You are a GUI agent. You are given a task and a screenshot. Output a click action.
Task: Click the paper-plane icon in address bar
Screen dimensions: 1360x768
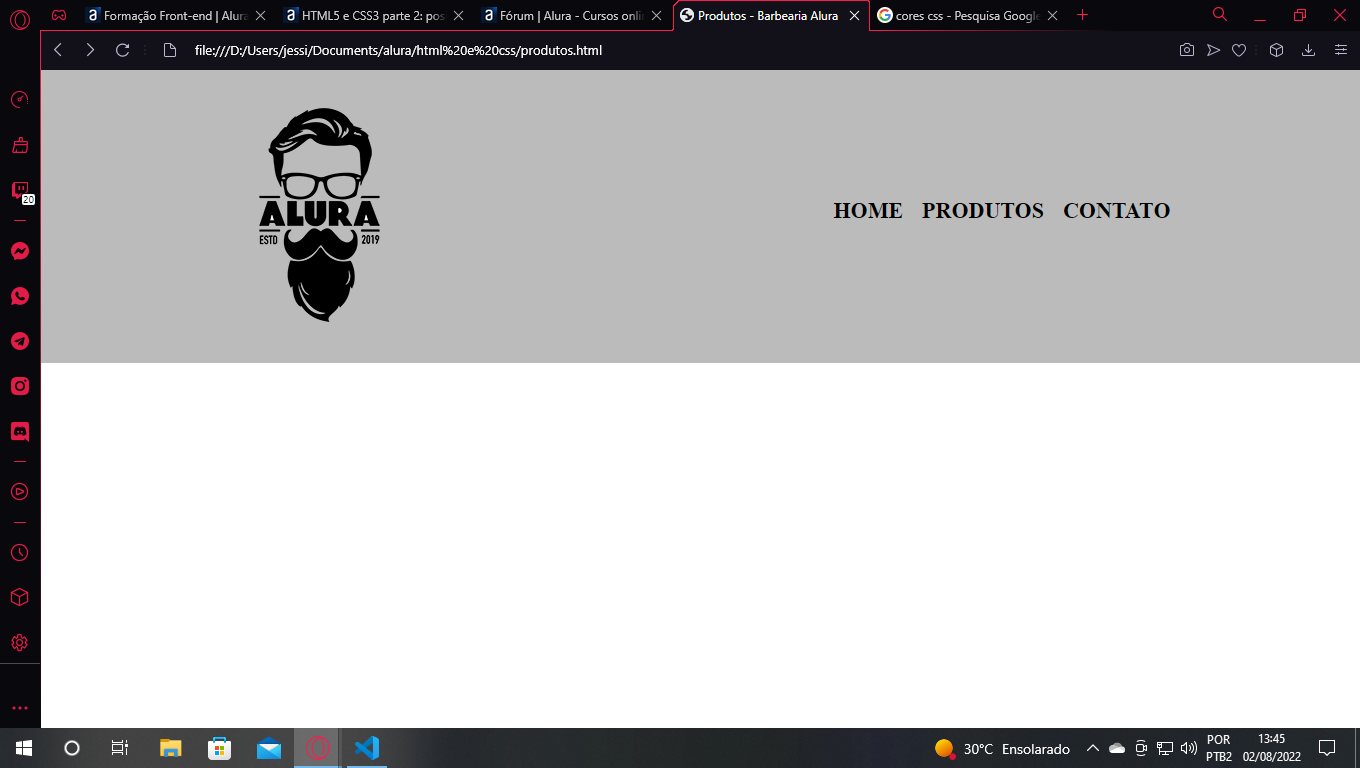(1213, 50)
